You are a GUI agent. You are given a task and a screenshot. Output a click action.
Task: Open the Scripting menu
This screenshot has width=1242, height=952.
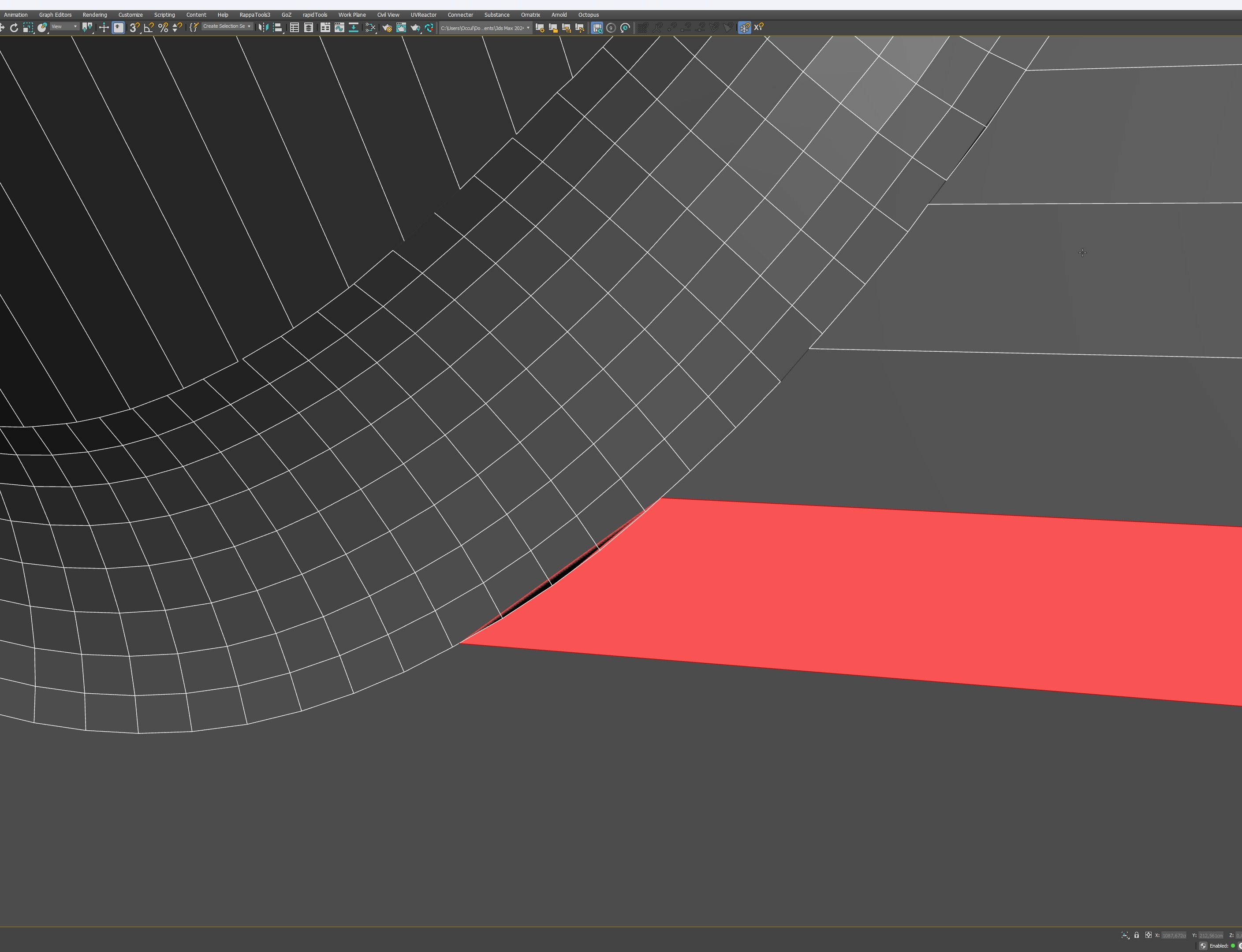[x=164, y=15]
